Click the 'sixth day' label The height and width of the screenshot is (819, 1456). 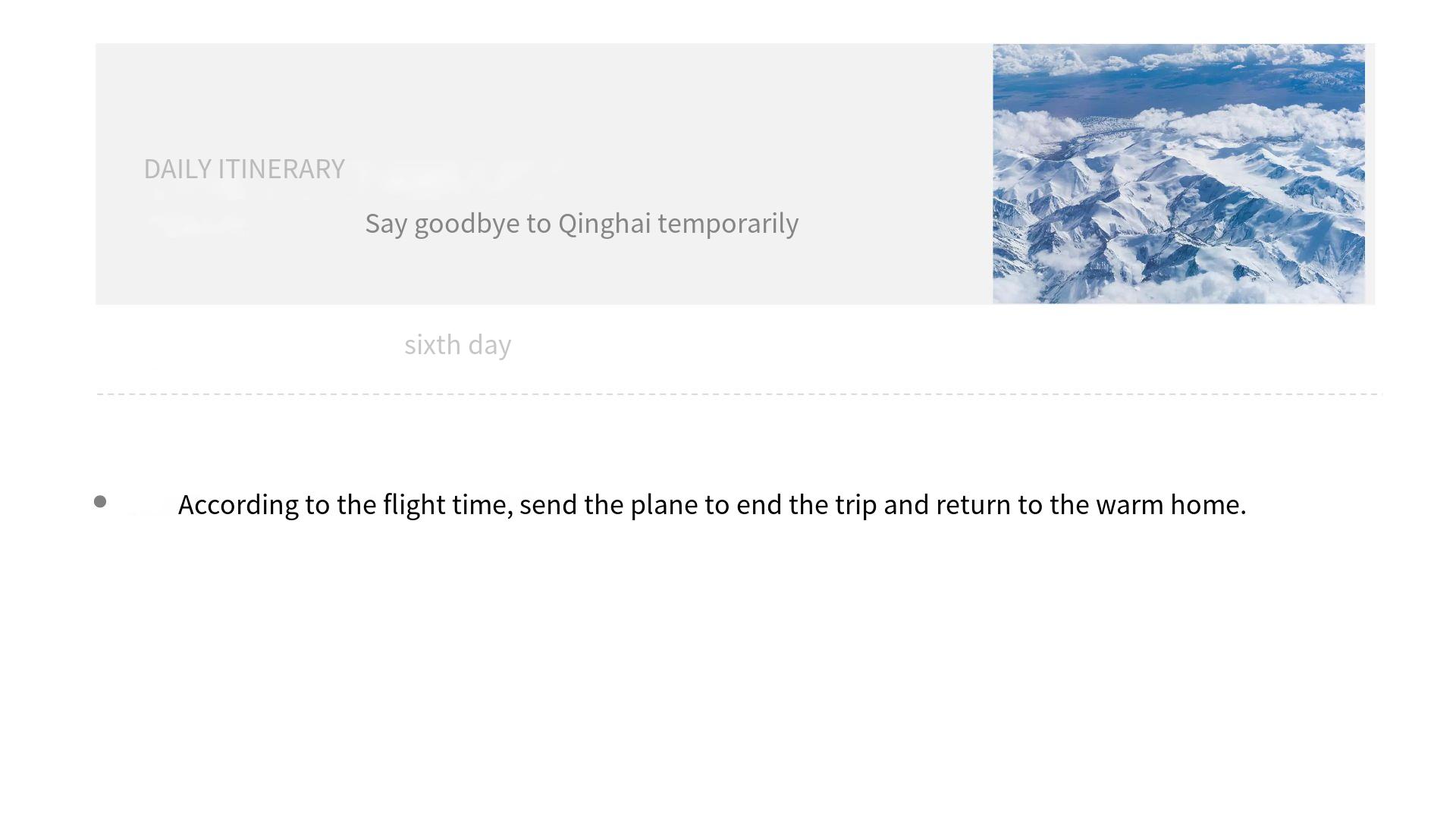458,345
